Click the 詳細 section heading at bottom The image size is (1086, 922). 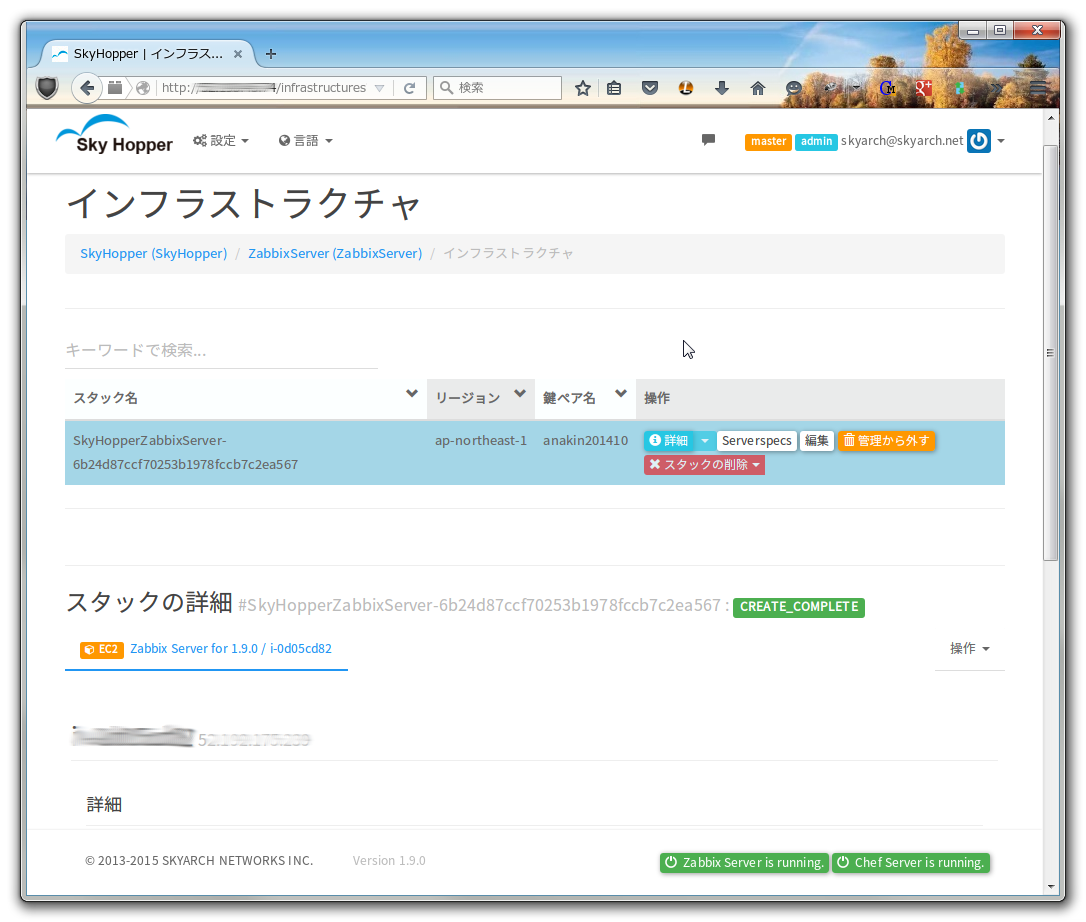tap(105, 805)
